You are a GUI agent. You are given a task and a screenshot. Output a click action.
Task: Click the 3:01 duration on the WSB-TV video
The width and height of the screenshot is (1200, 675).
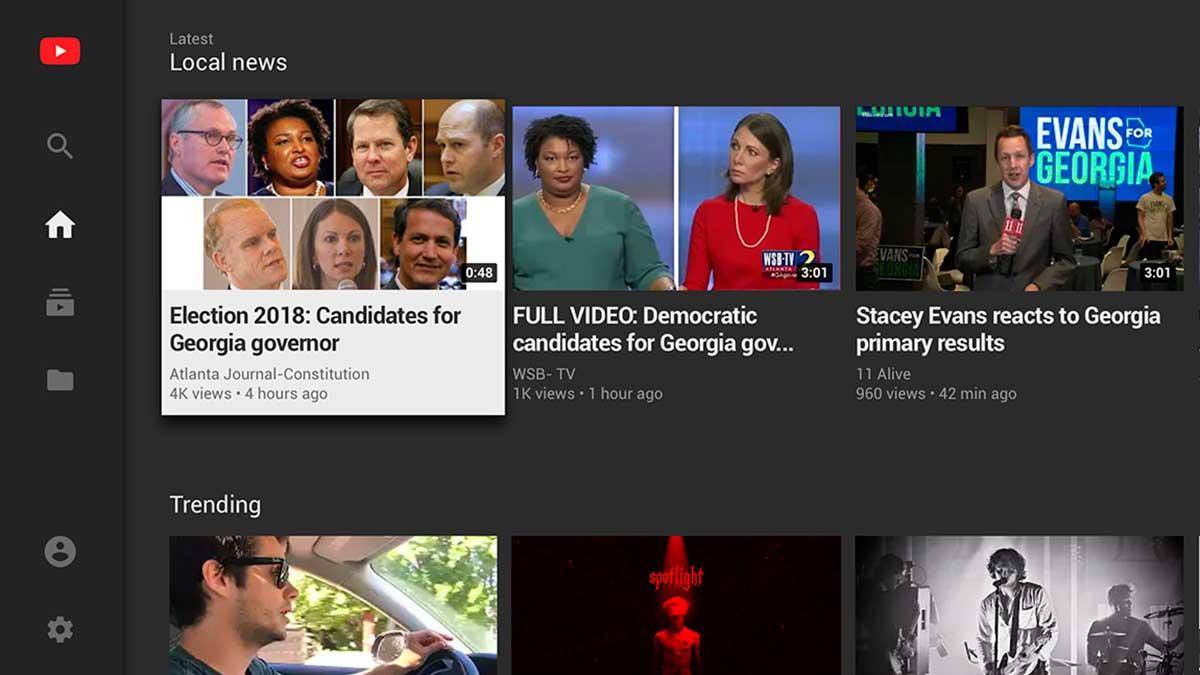click(x=815, y=273)
